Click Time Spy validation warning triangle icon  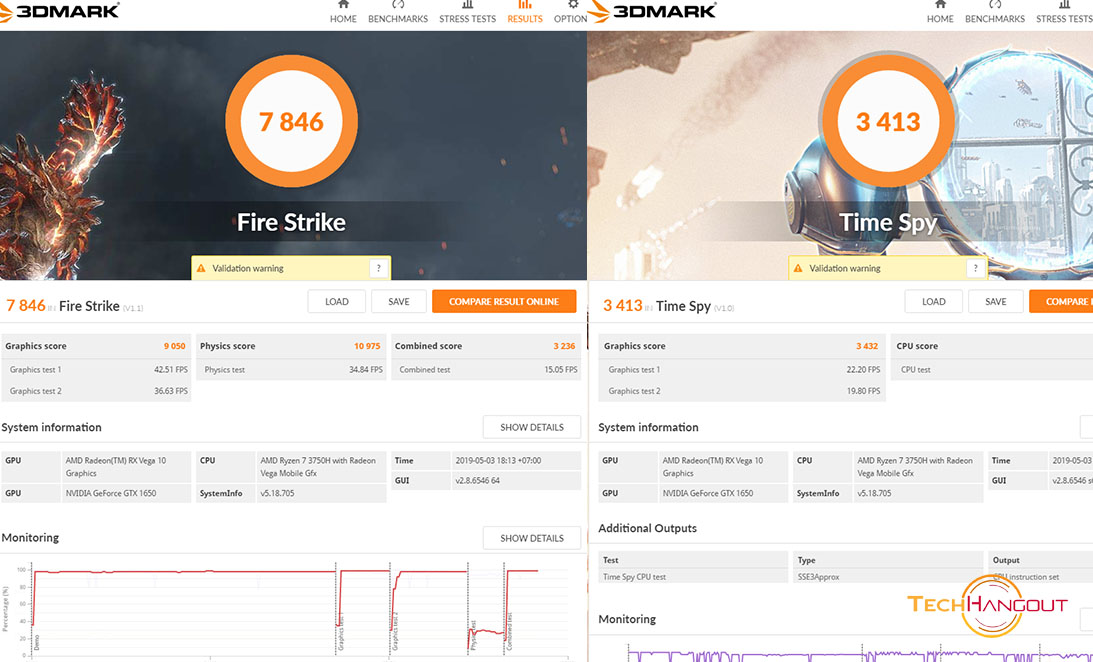click(x=798, y=268)
